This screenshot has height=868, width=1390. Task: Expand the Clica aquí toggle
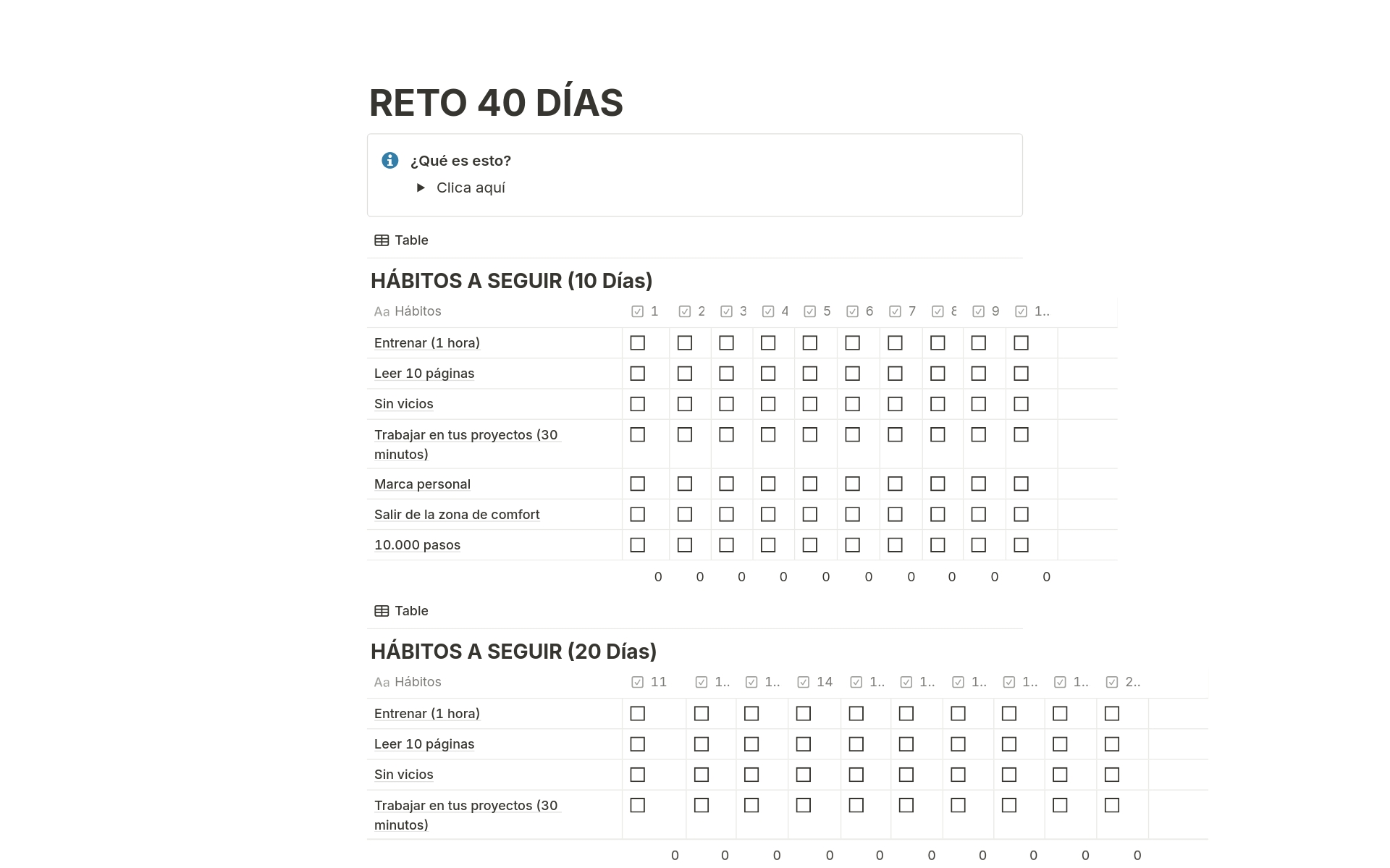coord(422,187)
